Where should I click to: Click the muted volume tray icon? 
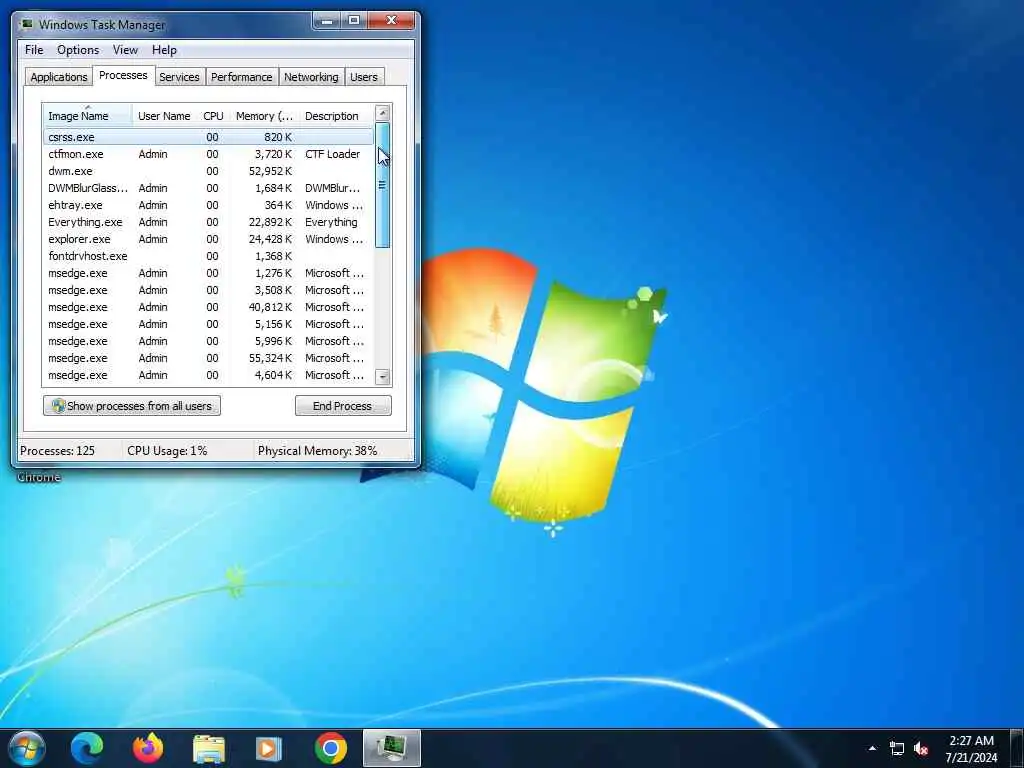click(x=921, y=748)
